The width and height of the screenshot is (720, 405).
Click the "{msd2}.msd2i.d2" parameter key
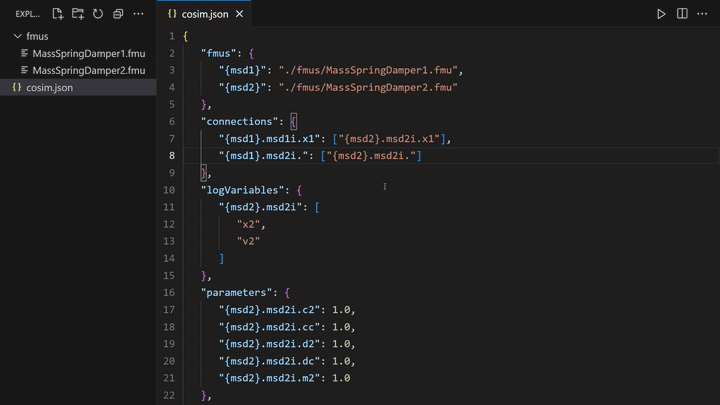pos(269,344)
